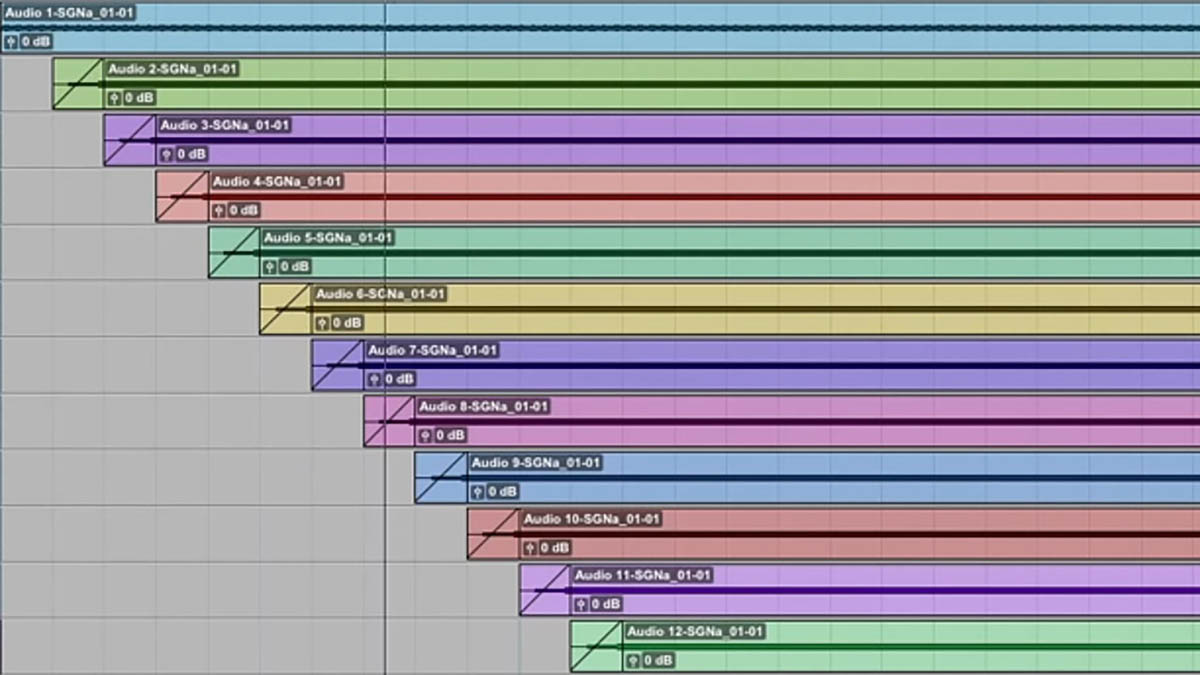Click the clip gain icon on Audio 11-SGNa_01-01
Screen dimensions: 1200x675
(582, 604)
